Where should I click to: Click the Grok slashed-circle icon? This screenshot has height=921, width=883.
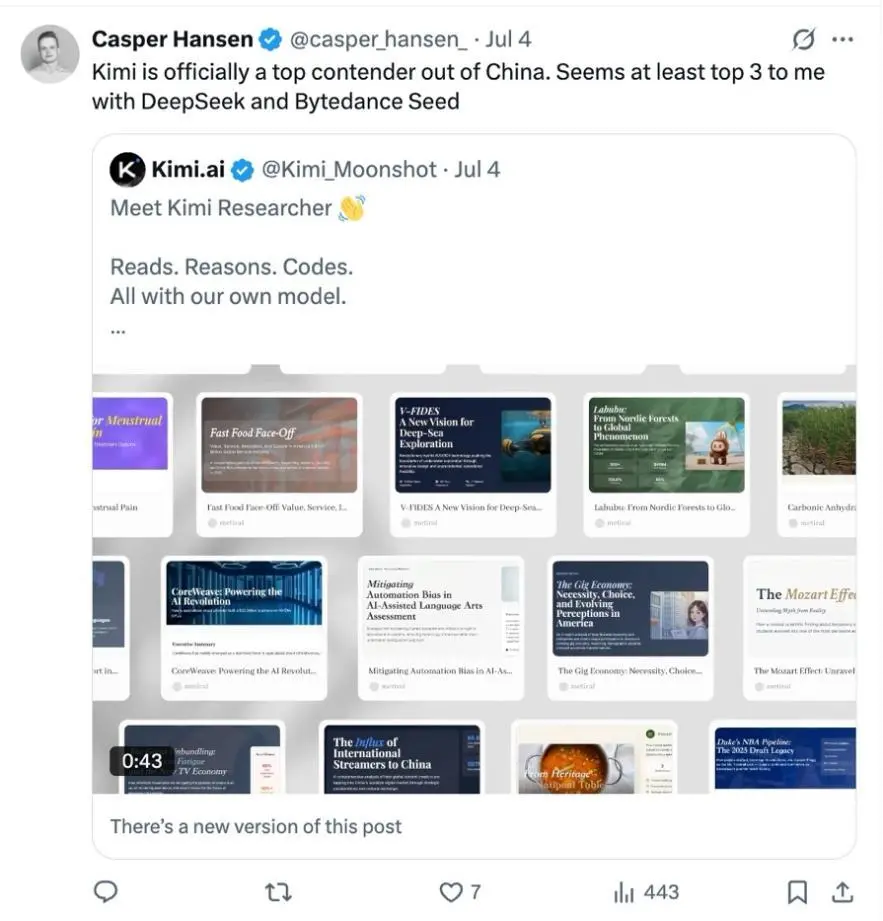pos(802,39)
